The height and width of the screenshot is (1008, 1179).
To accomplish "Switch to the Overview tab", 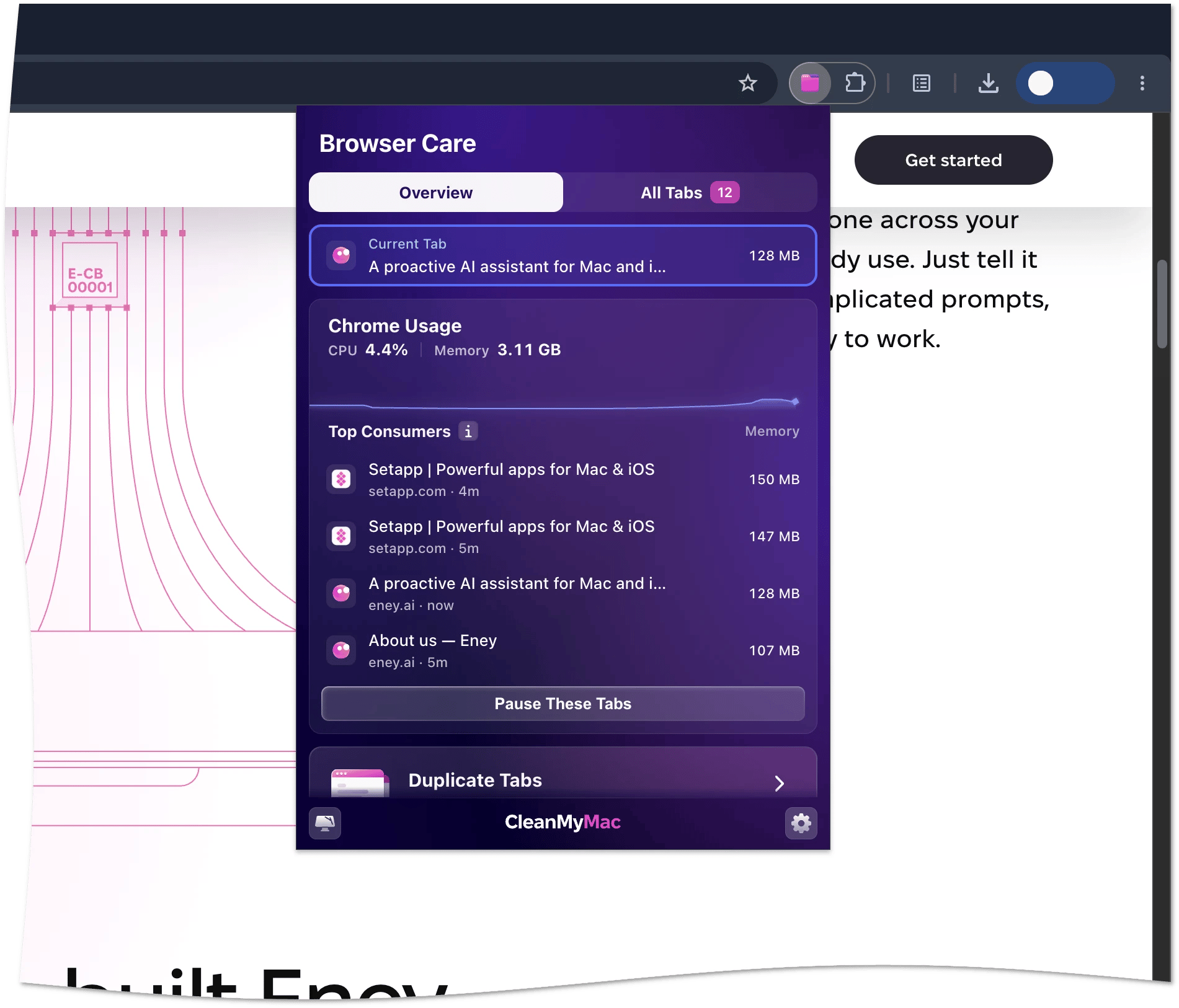I will 436,193.
